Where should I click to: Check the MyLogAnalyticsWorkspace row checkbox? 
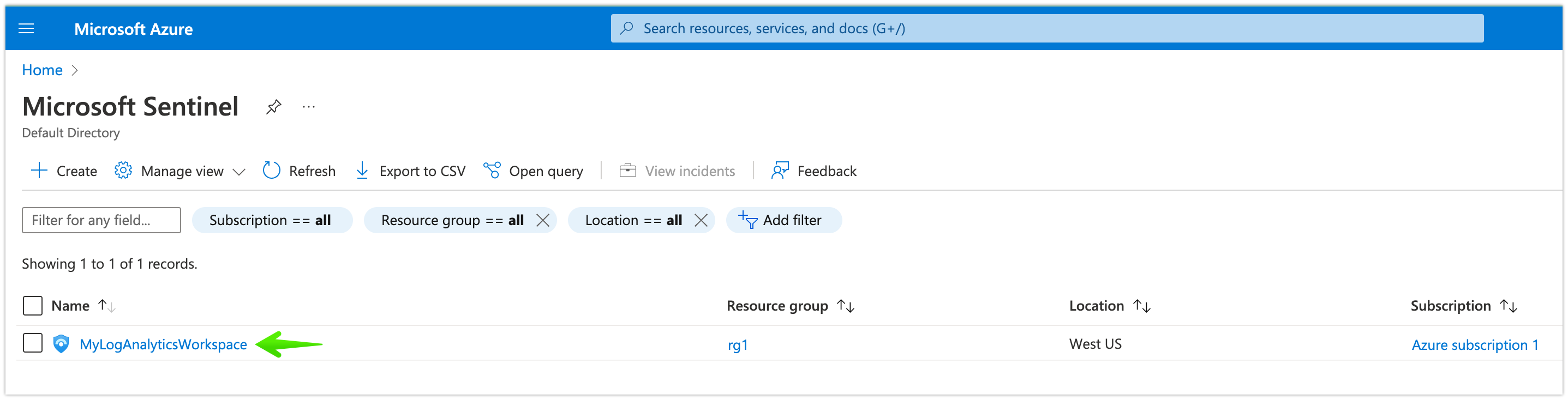(x=32, y=343)
